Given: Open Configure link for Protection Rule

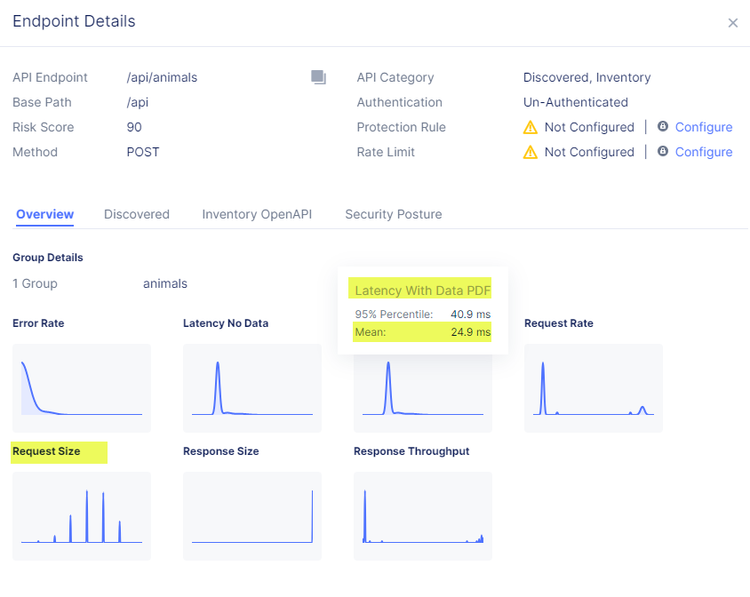Looking at the screenshot, I should coord(703,127).
